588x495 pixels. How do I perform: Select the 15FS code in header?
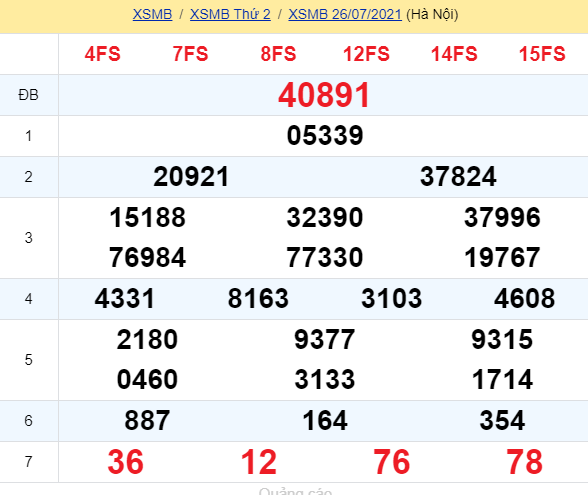(542, 54)
